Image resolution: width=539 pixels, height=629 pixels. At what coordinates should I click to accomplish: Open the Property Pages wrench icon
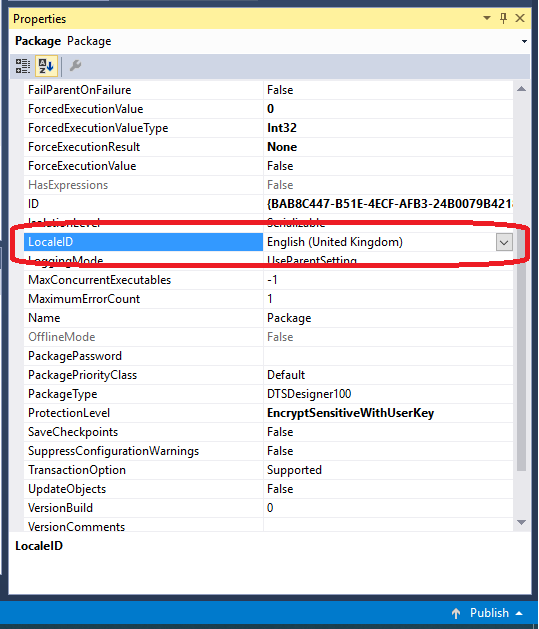click(x=75, y=65)
